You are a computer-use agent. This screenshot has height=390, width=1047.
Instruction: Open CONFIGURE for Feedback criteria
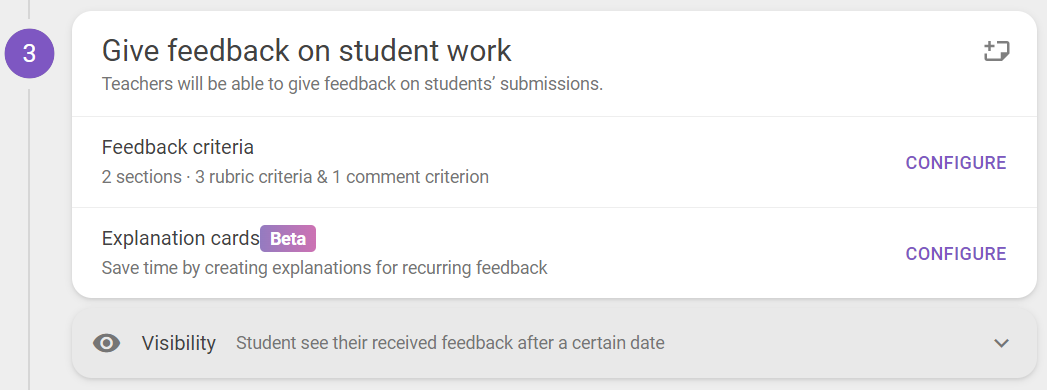(x=956, y=163)
